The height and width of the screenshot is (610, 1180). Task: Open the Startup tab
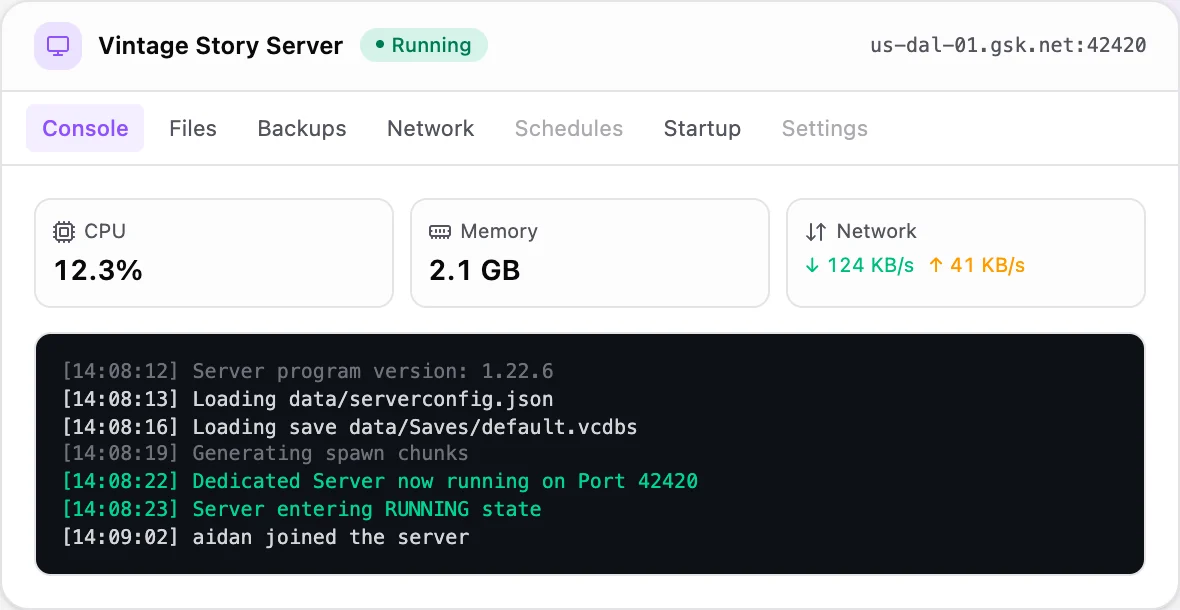(x=702, y=128)
